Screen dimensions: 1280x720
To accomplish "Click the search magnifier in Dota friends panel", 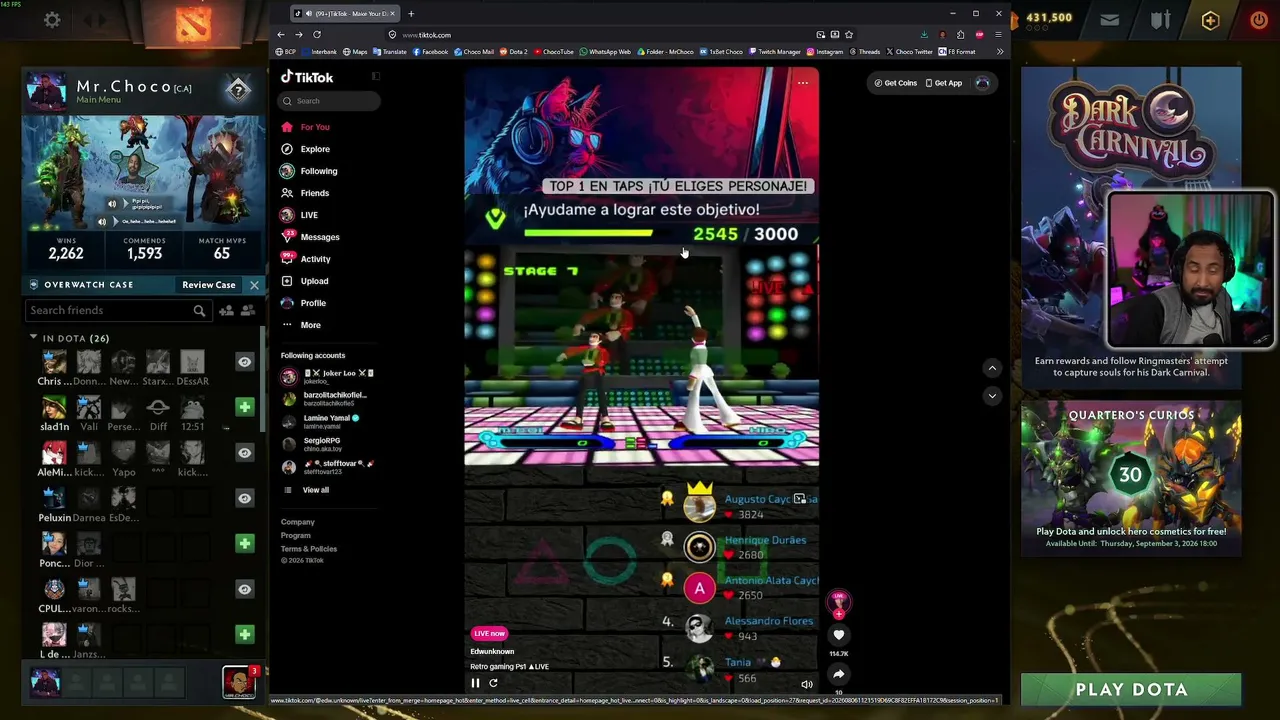I will tap(199, 311).
